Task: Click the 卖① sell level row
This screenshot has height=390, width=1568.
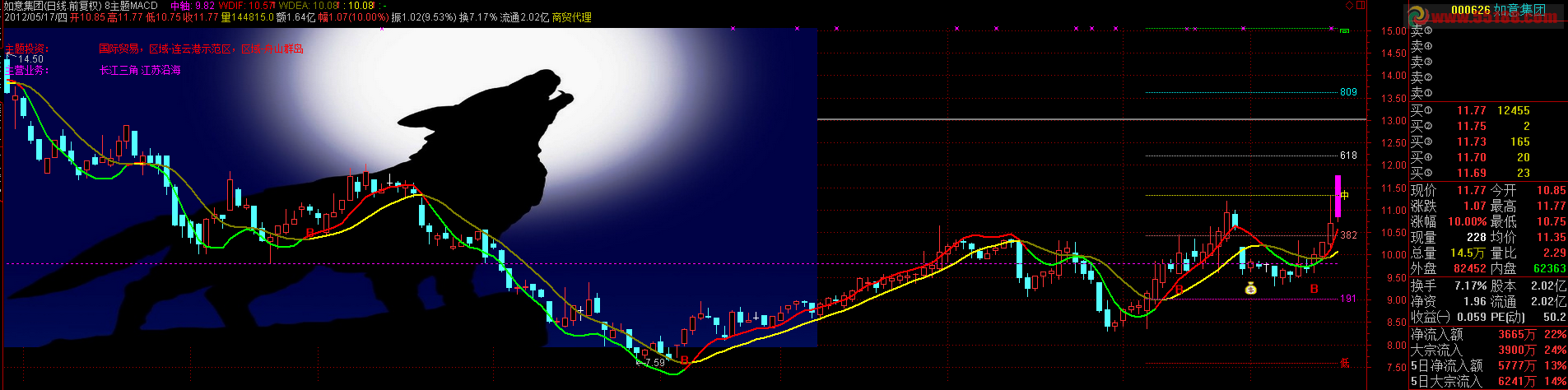Action: click(1421, 93)
